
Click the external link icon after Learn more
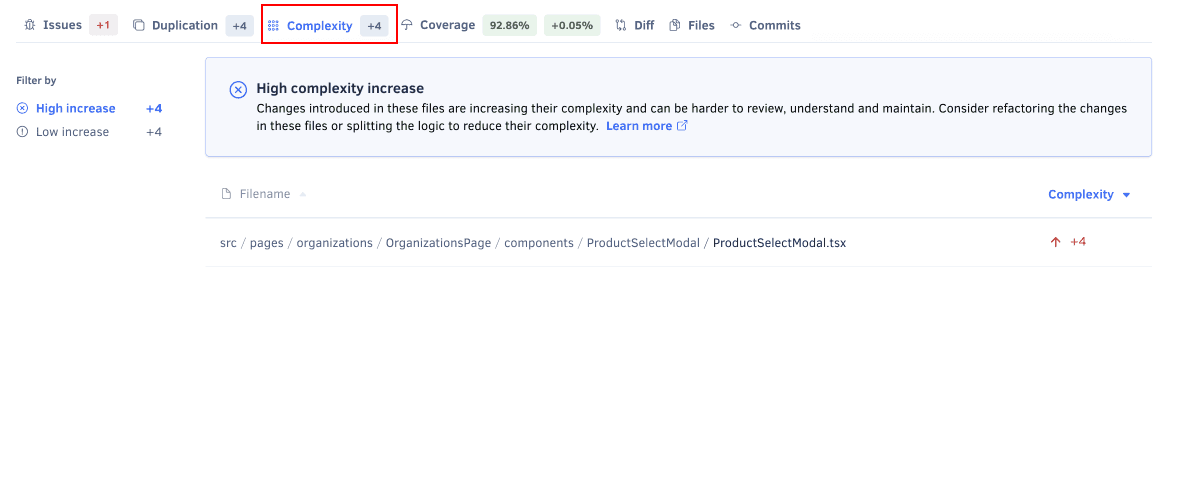[682, 126]
